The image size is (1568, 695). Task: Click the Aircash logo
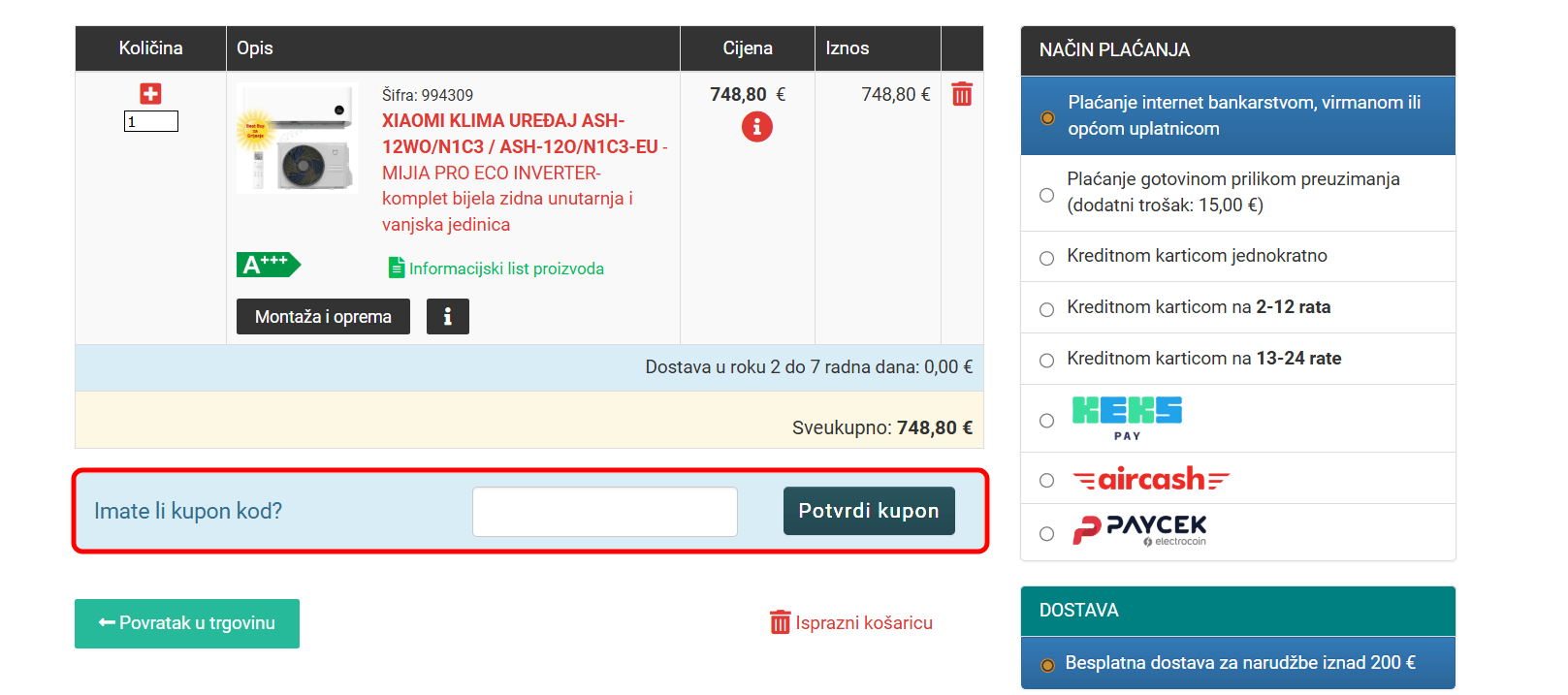(1150, 479)
